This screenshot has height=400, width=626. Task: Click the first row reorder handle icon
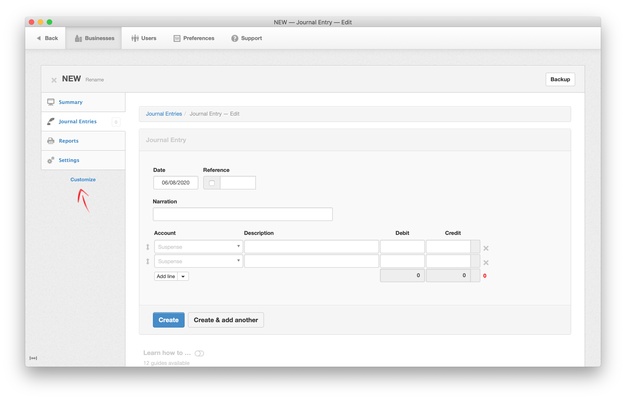click(148, 247)
